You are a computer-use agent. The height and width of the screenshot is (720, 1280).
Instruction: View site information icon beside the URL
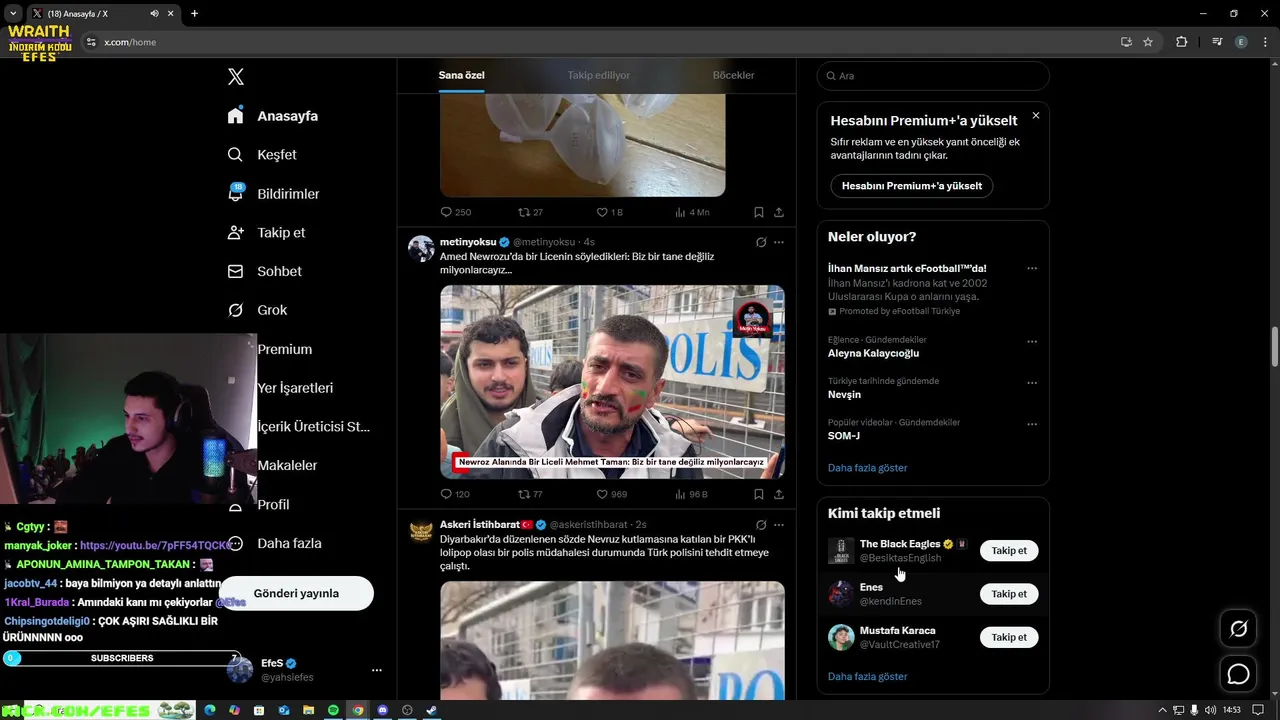91,42
